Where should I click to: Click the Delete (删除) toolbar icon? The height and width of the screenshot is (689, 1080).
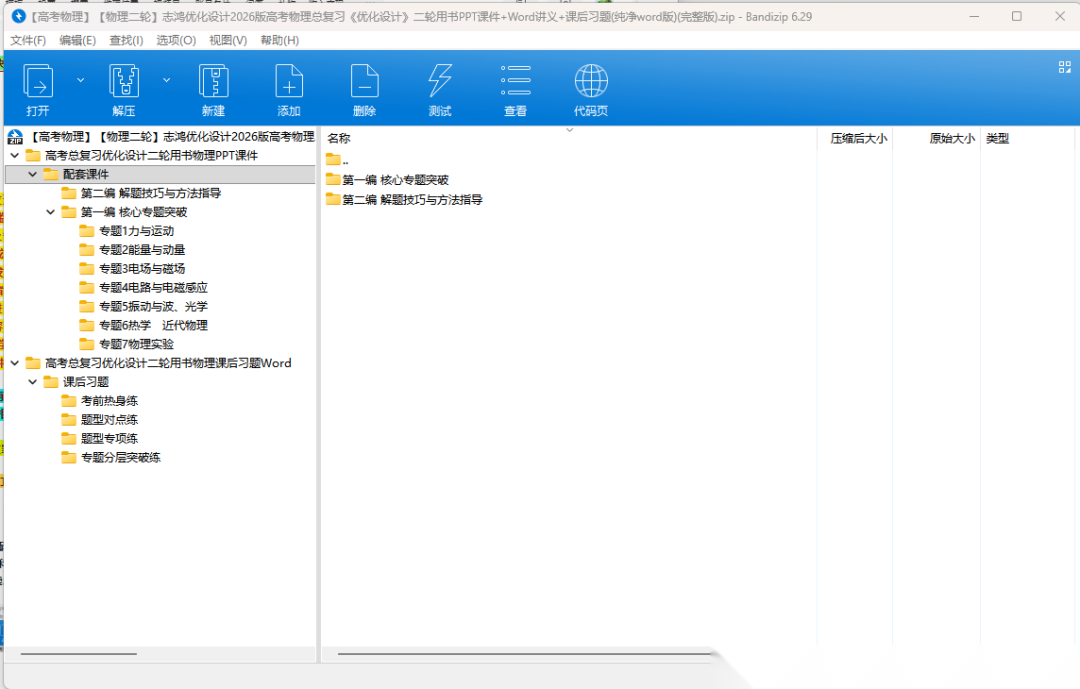(x=364, y=82)
